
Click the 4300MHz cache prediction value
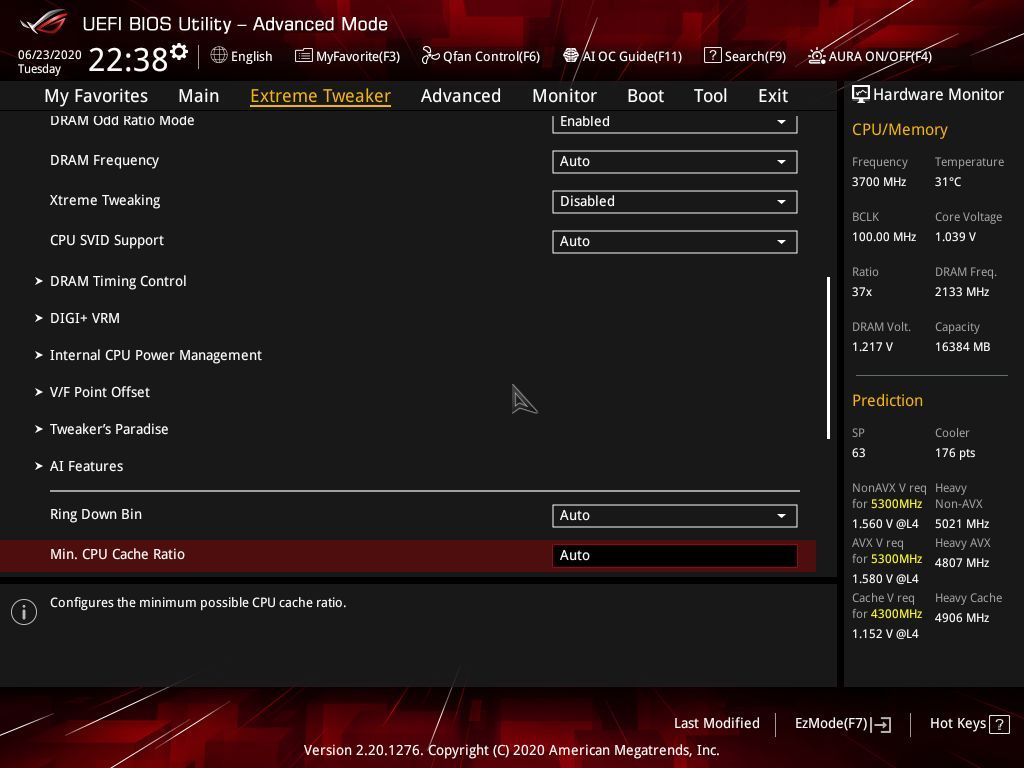pos(897,614)
